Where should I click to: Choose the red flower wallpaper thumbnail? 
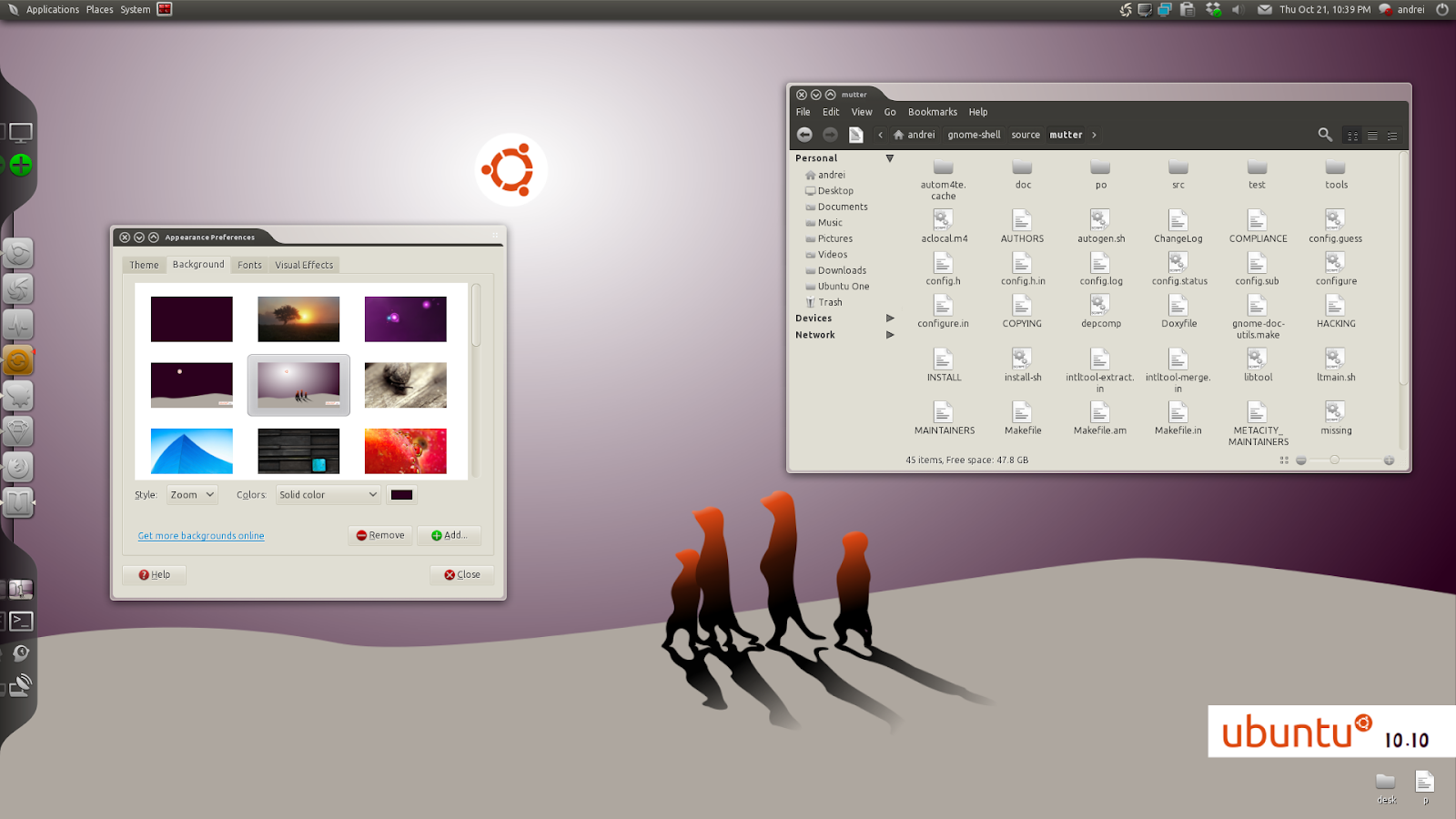406,451
